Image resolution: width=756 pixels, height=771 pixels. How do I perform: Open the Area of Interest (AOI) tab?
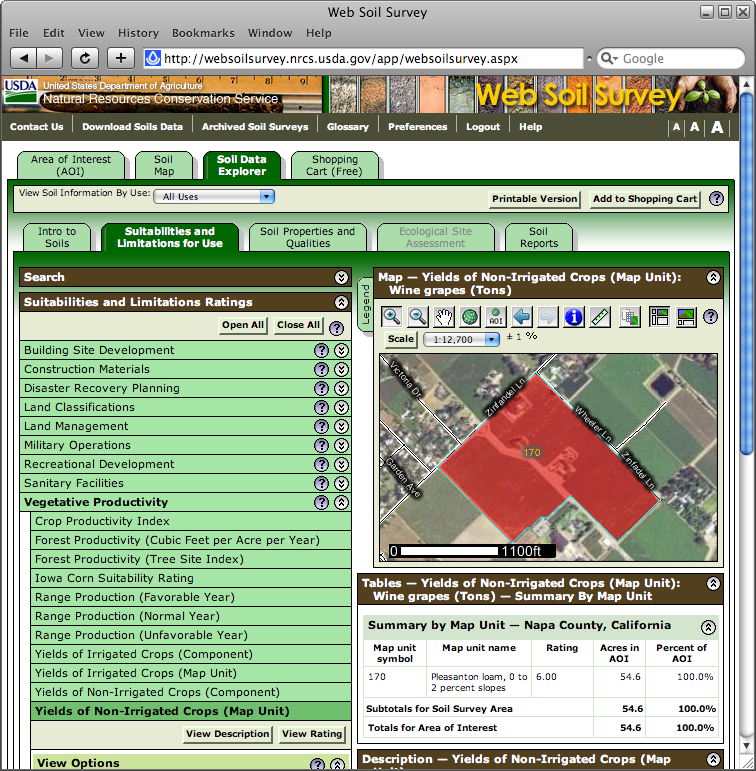coord(70,165)
